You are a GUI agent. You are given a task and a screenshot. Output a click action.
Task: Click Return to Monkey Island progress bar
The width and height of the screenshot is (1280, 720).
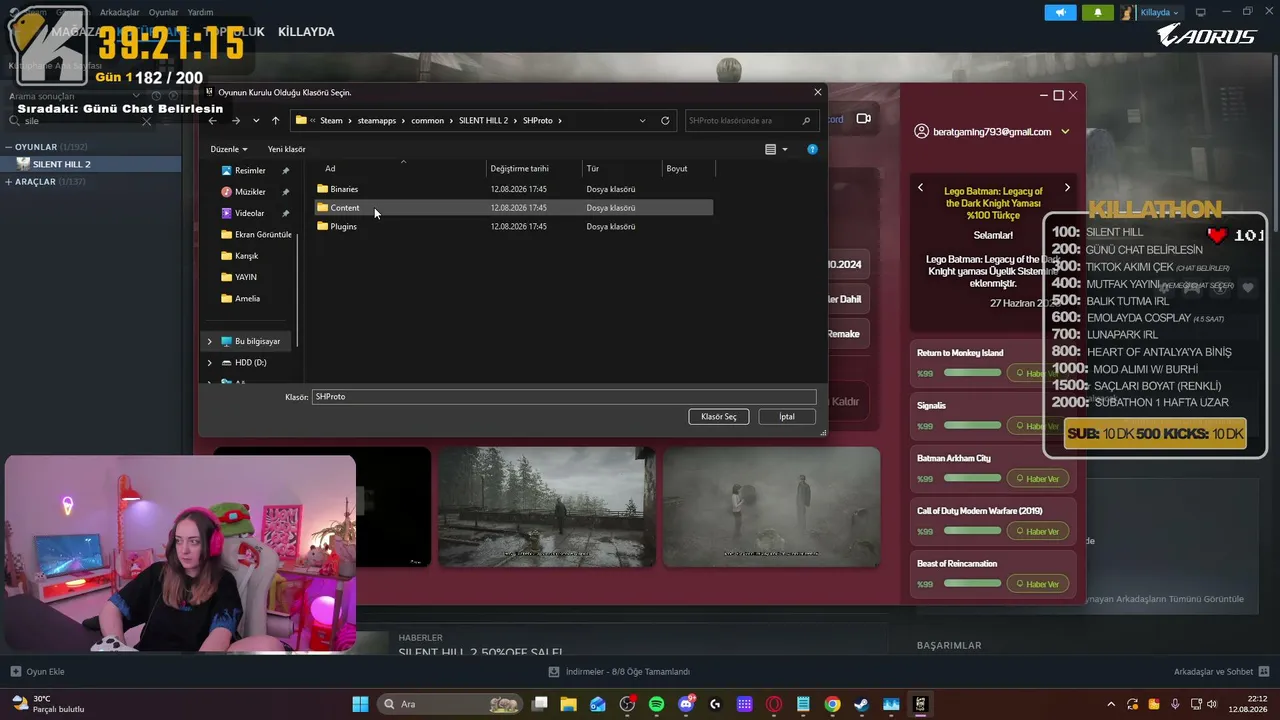(x=972, y=373)
